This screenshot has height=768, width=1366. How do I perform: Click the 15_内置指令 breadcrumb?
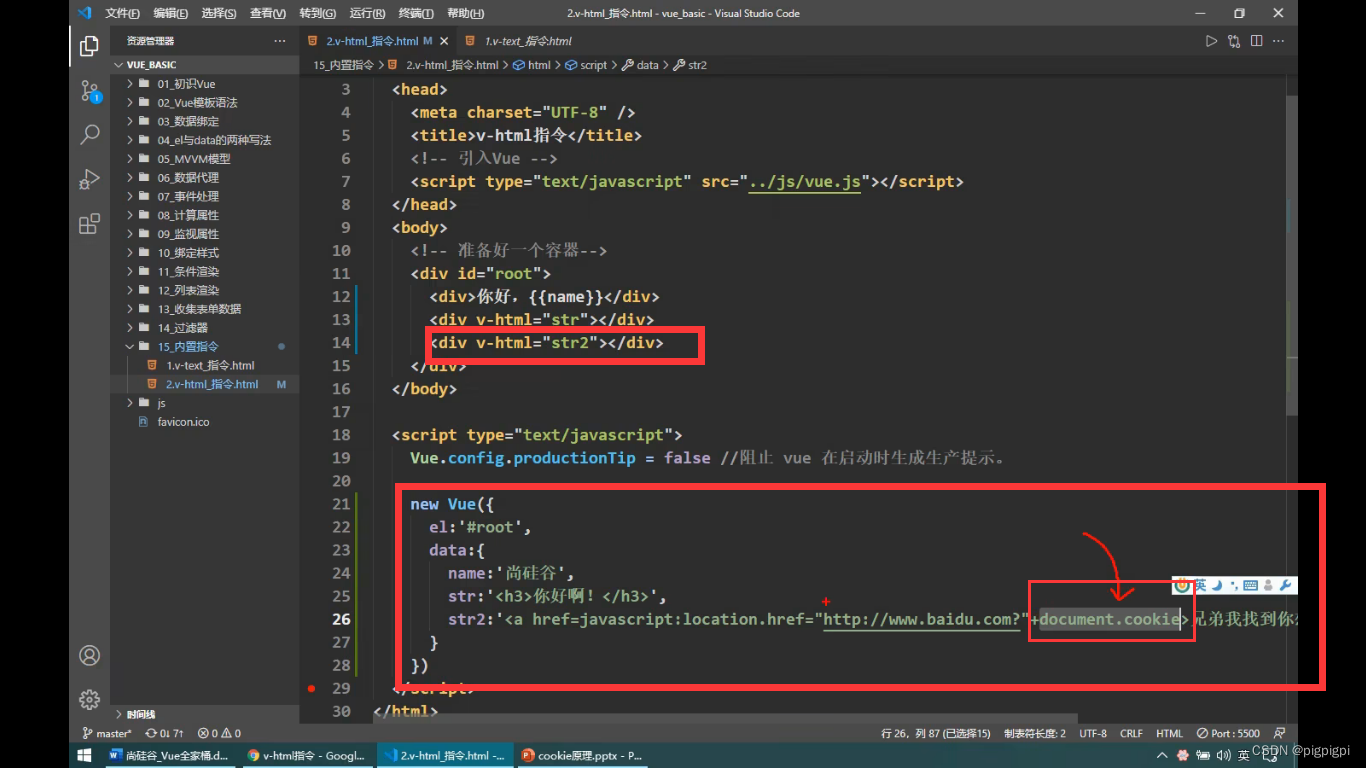tap(343, 65)
